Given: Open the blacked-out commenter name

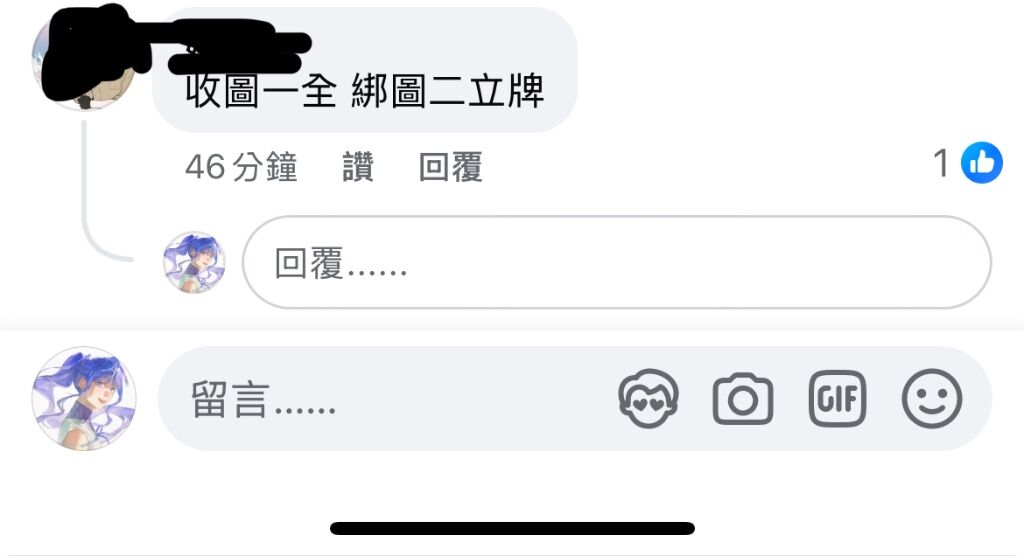Looking at the screenshot, I should [x=238, y=47].
